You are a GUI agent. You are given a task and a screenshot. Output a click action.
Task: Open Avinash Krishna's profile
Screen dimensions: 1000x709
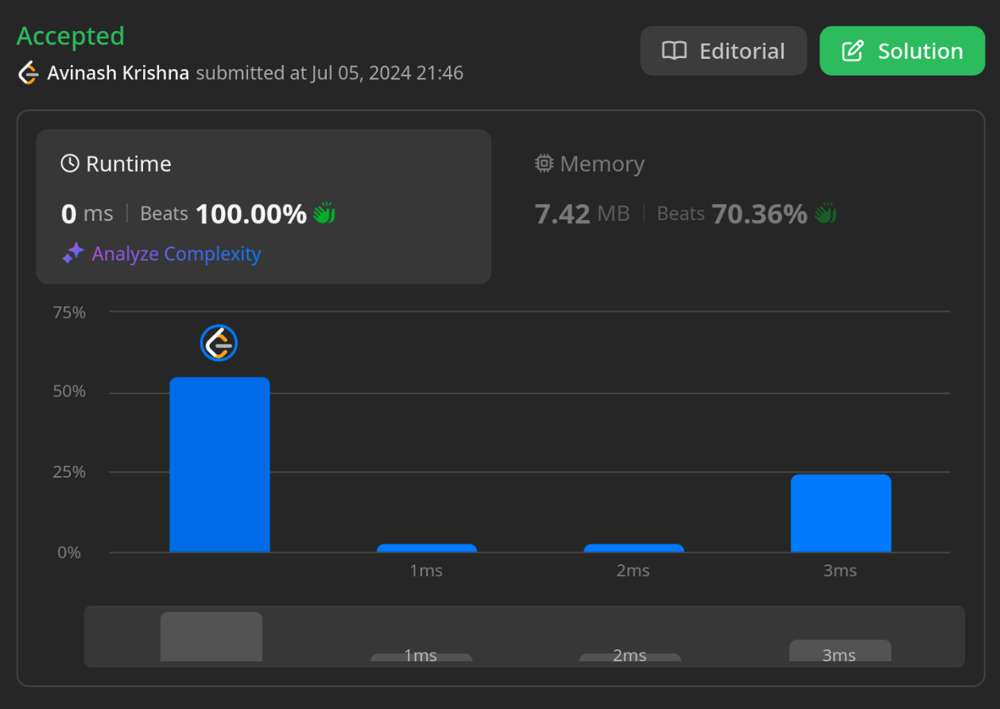click(118, 73)
